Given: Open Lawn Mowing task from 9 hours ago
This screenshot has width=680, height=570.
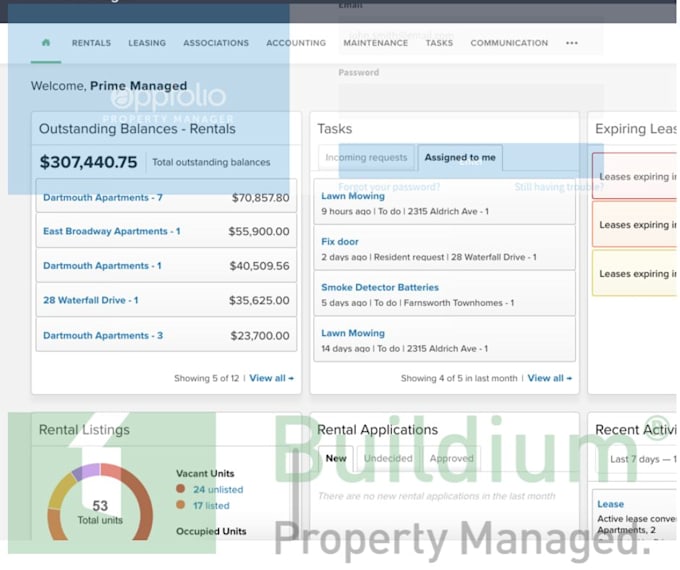Looking at the screenshot, I should [x=353, y=196].
